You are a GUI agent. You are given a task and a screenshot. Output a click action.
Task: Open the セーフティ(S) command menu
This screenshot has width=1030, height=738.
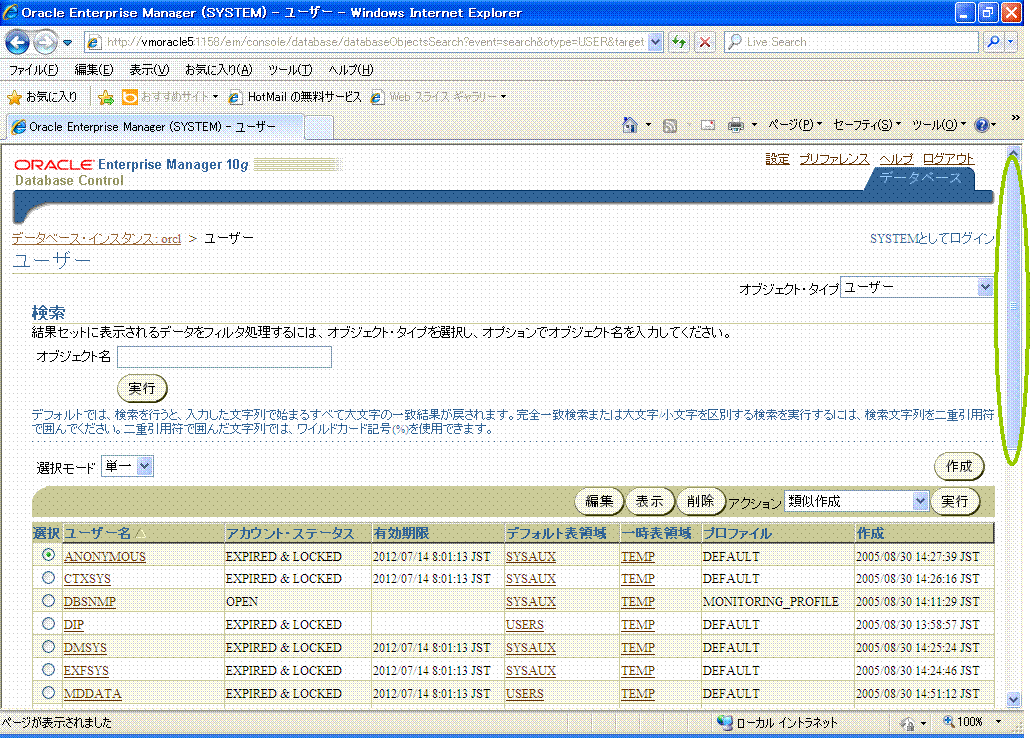pyautogui.click(x=866, y=125)
